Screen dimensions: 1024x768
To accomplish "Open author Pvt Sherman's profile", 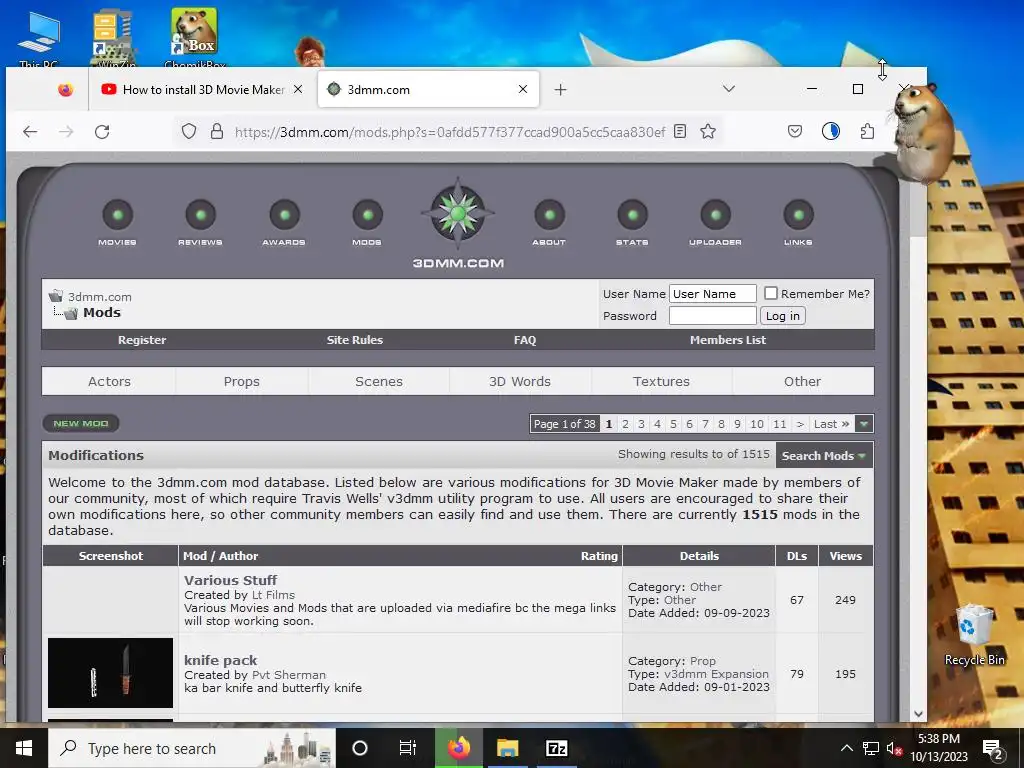I will click(x=289, y=675).
